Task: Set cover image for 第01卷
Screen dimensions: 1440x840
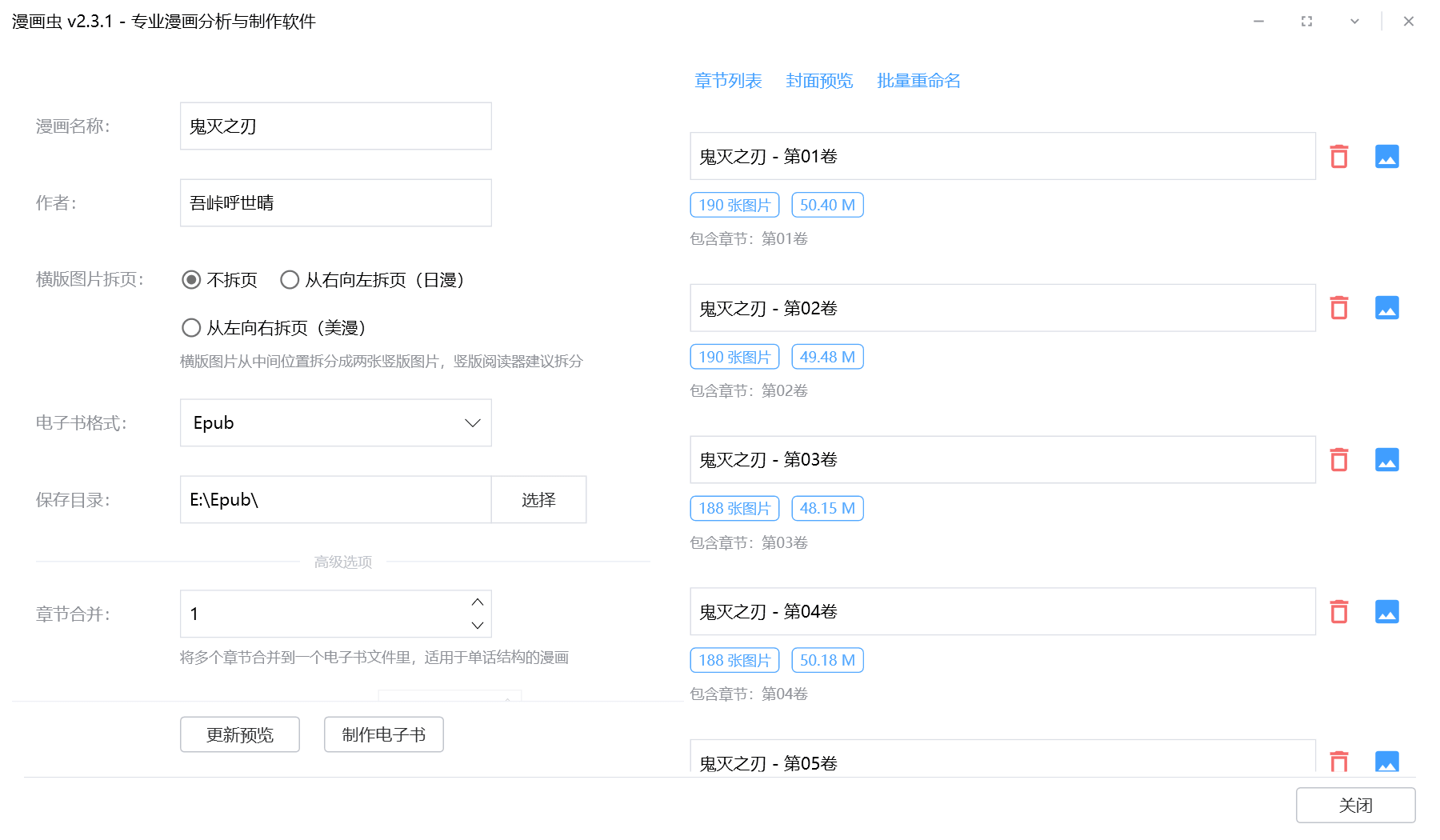Action: (1386, 156)
